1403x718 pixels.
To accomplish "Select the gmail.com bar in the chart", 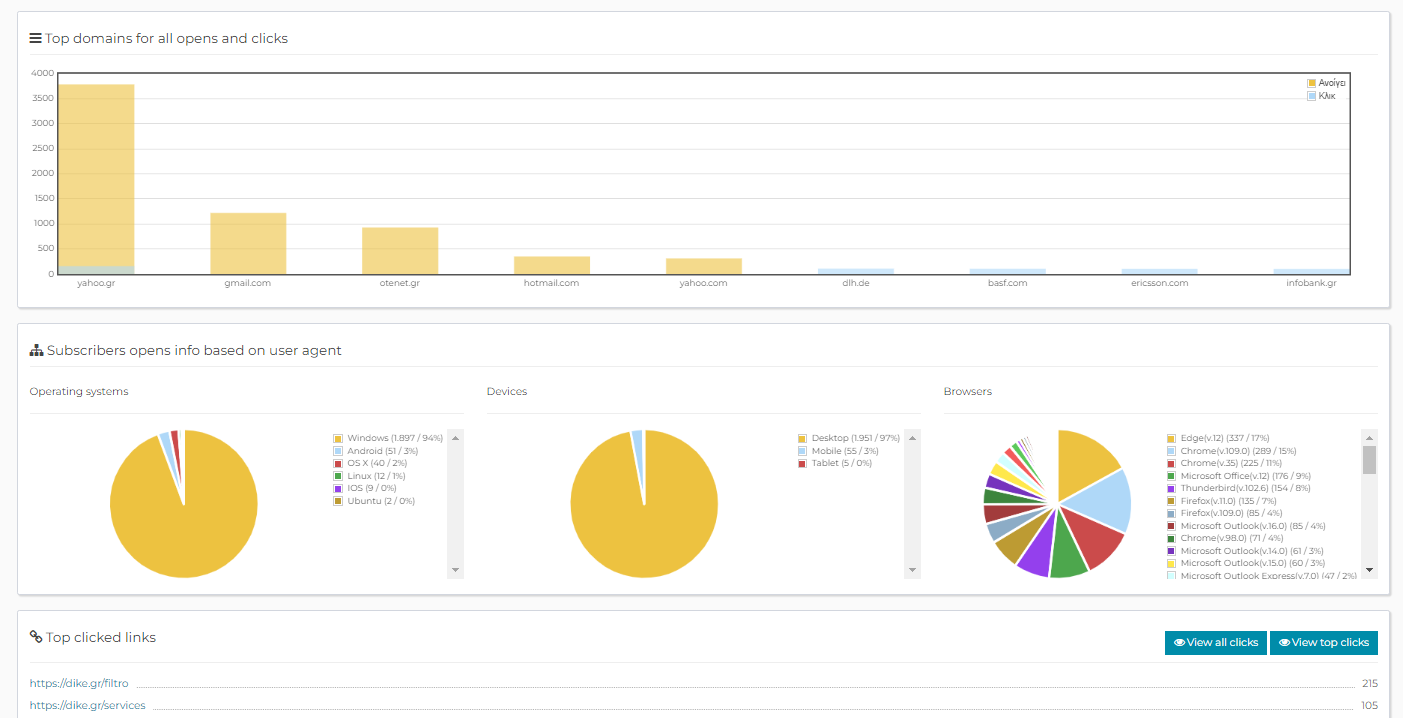I will pyautogui.click(x=248, y=244).
